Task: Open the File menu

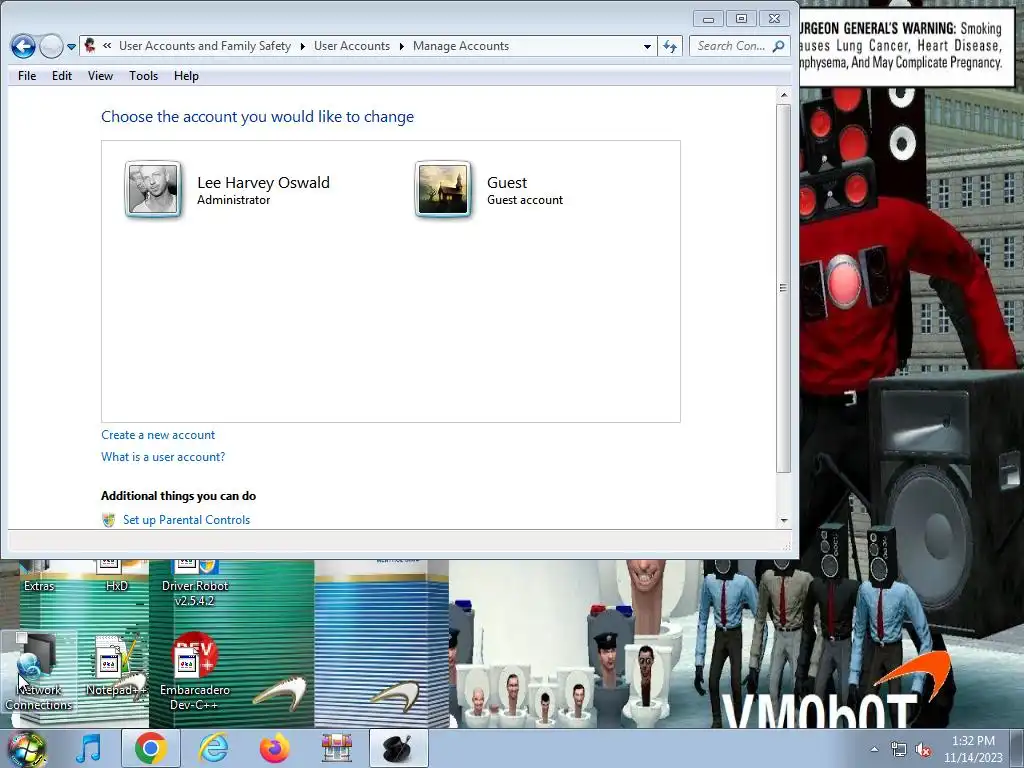Action: 27,76
